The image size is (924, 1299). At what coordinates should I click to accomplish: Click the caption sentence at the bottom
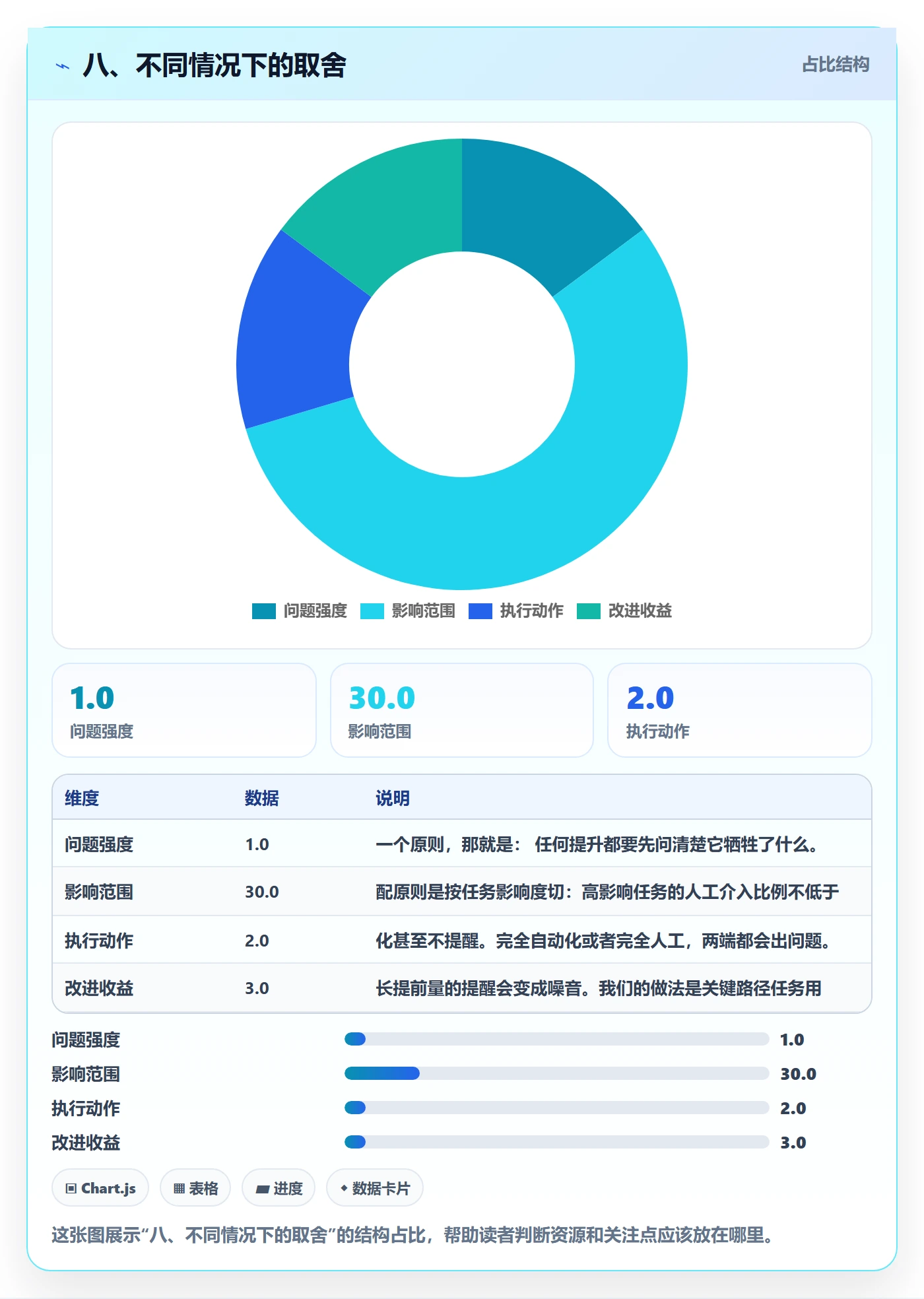click(x=414, y=1235)
